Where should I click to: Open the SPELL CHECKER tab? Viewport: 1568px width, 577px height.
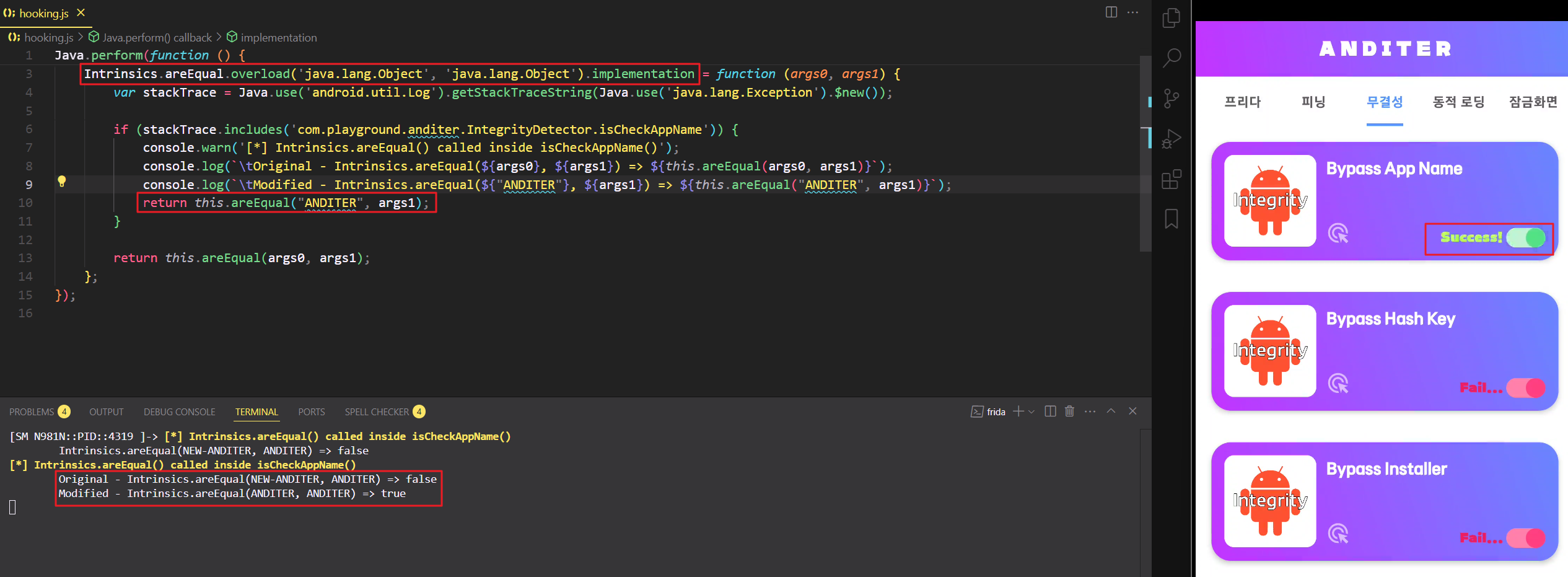[x=385, y=412]
